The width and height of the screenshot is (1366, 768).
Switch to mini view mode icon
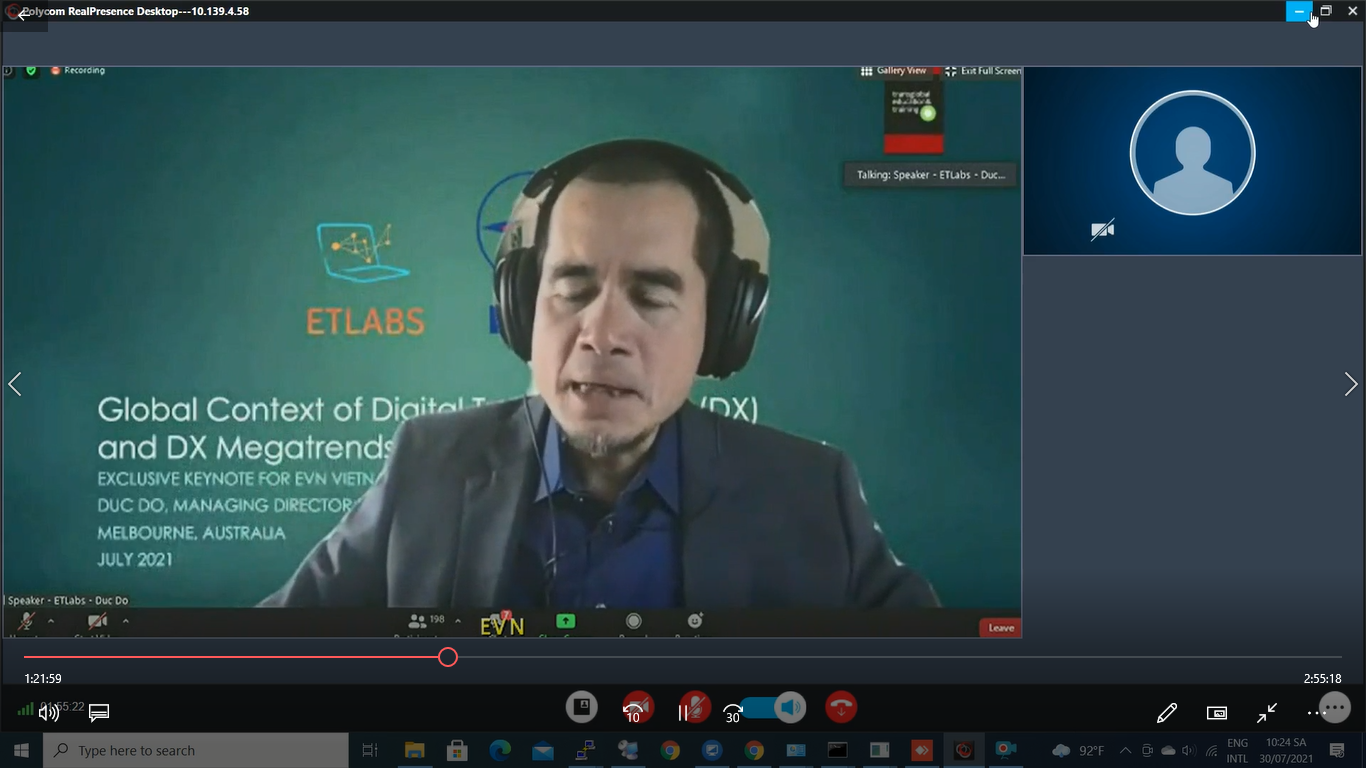pos(1217,713)
